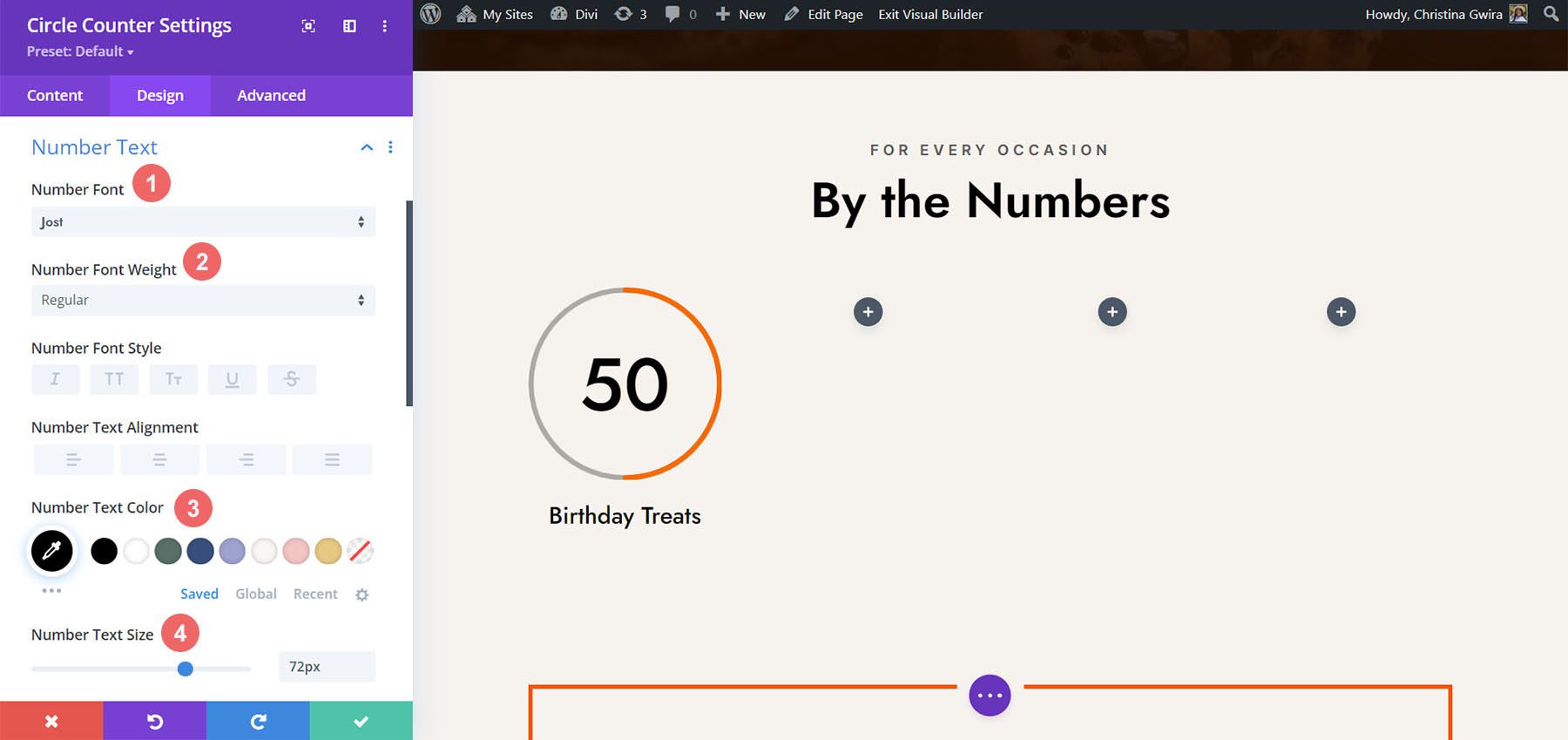
Task: Click Exit Visual Builder
Action: click(930, 14)
